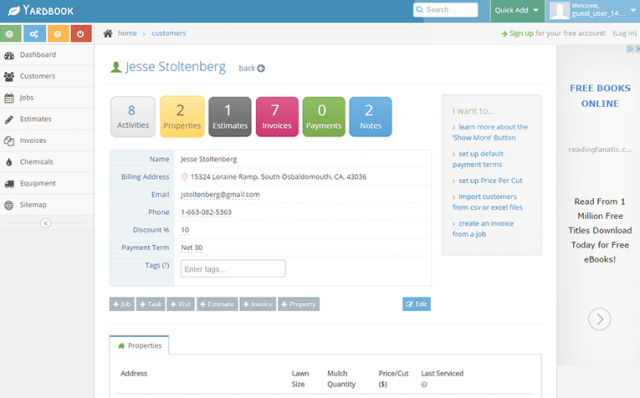Click the home icon in breadcrumb
Image resolution: width=640 pixels, height=398 pixels.
pyautogui.click(x=108, y=33)
